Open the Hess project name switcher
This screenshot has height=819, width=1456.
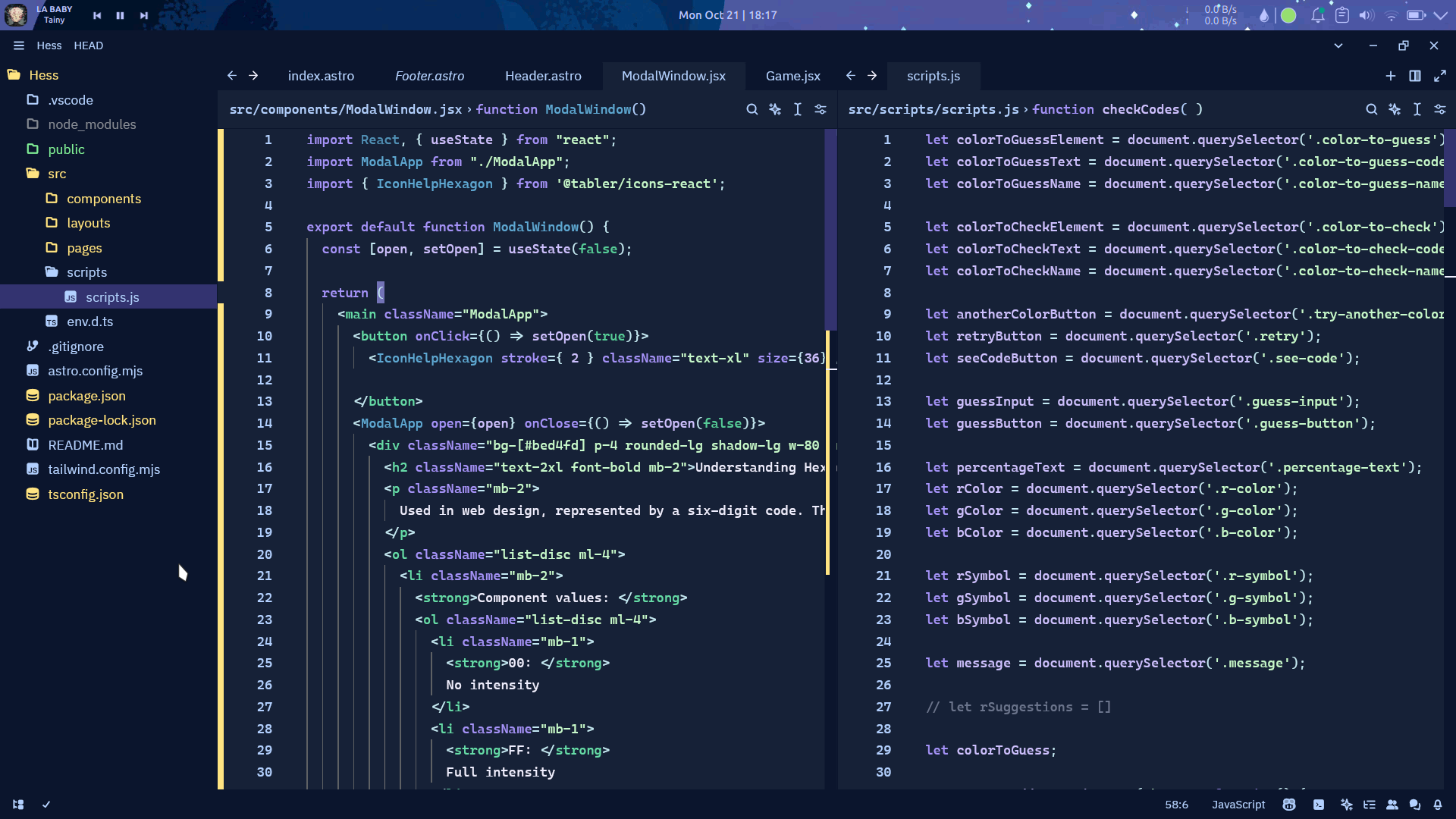(49, 45)
